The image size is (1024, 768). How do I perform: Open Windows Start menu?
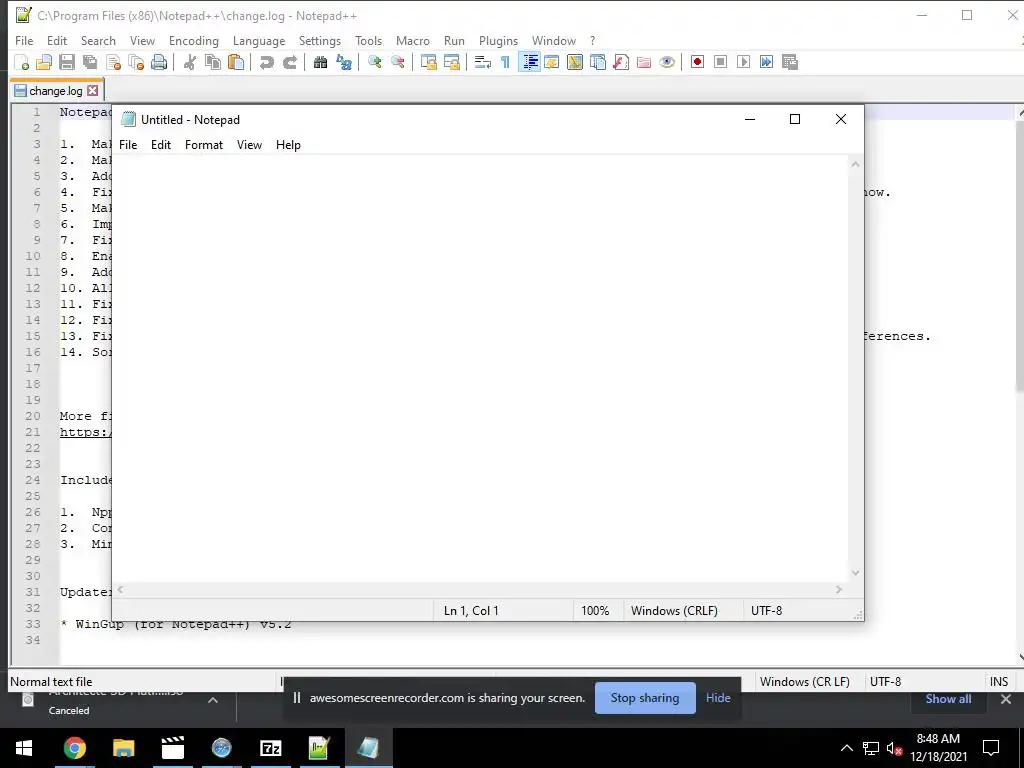coord(24,748)
